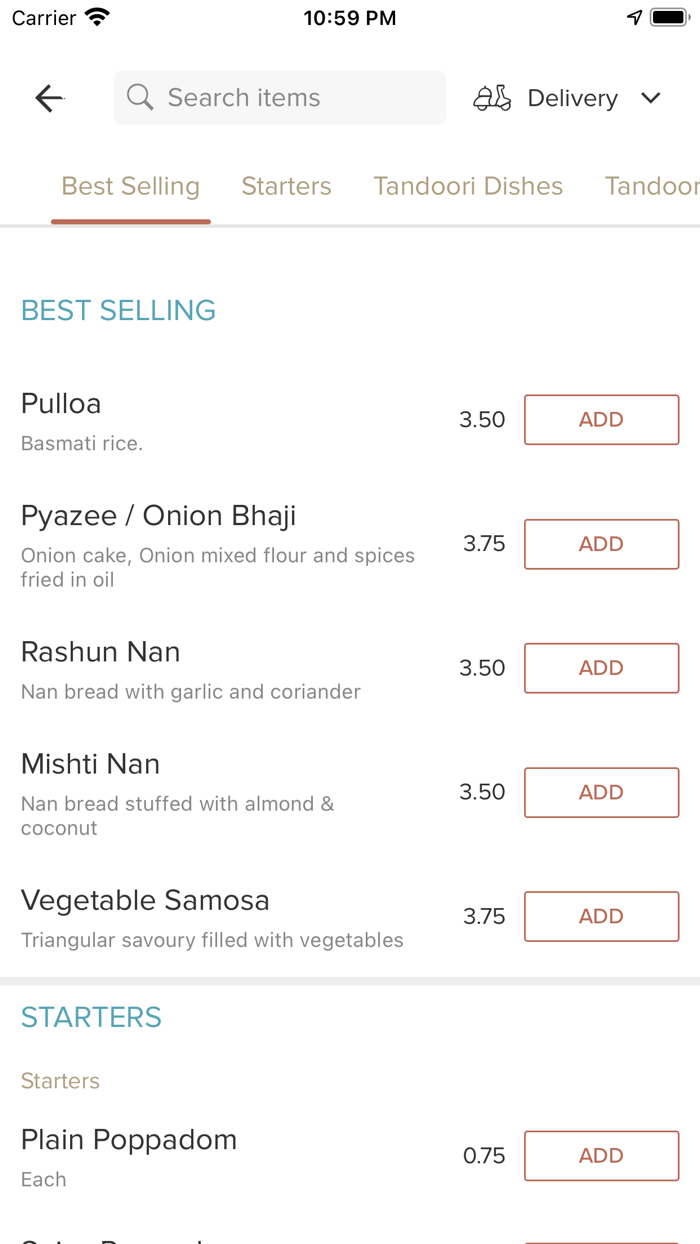Add Pyazee / Onion Bhaji to order
This screenshot has height=1244, width=700.
pyautogui.click(x=602, y=544)
